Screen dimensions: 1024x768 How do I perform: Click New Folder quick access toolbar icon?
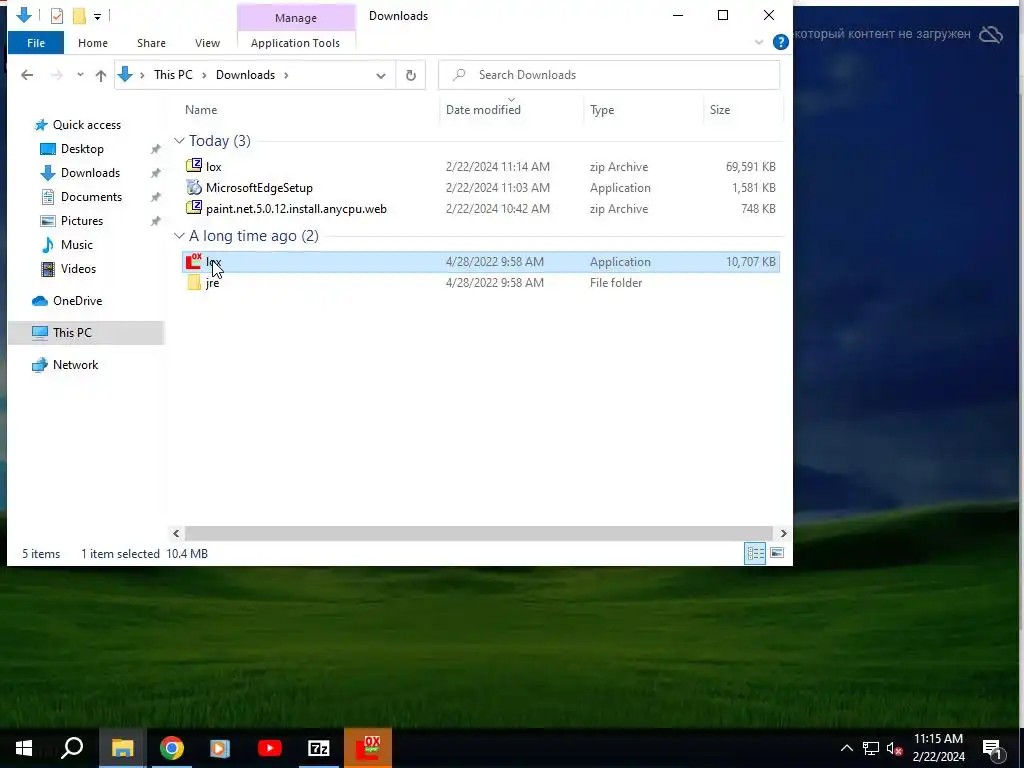pos(79,16)
